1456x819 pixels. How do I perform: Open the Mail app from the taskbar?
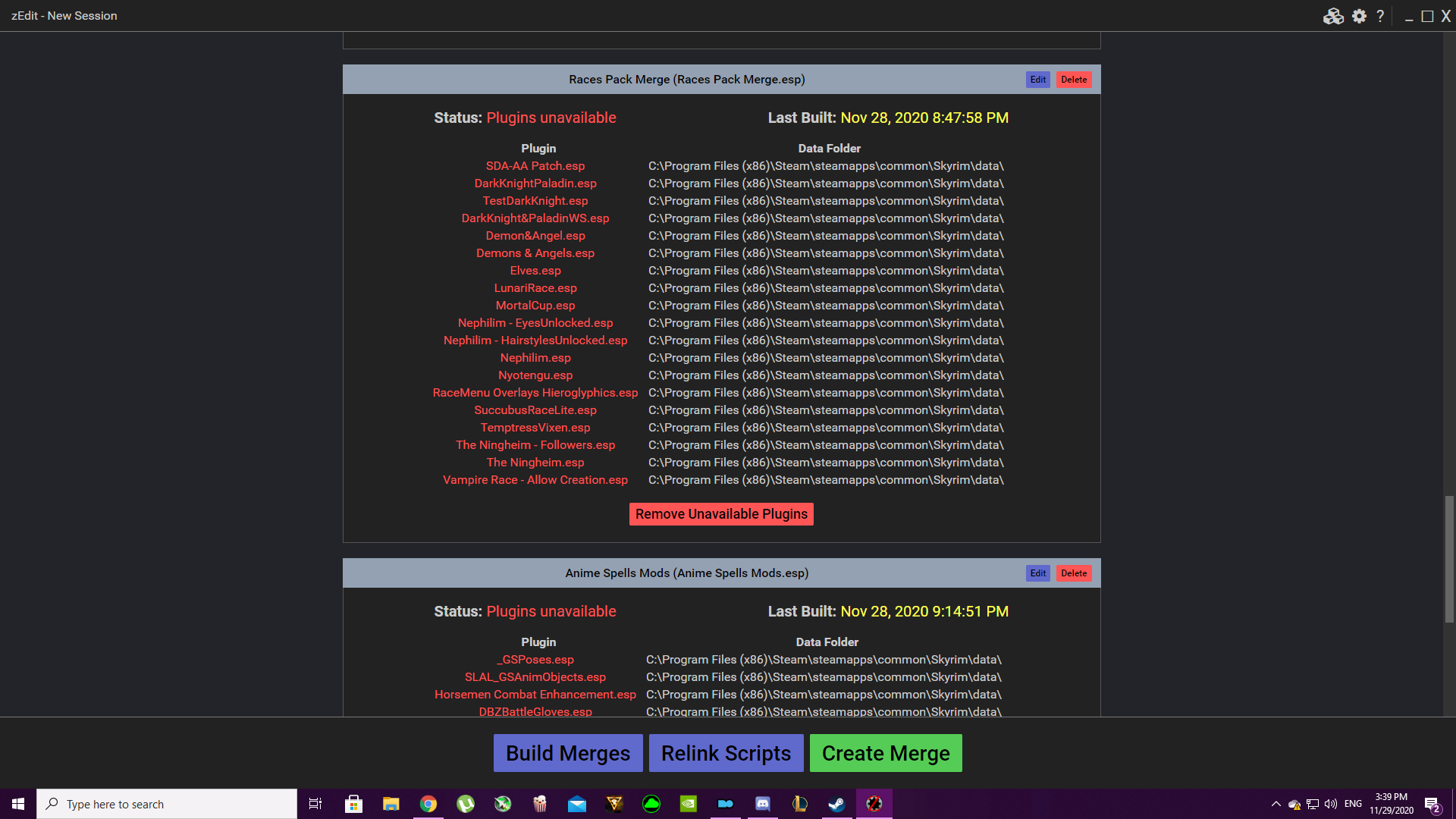click(x=577, y=804)
